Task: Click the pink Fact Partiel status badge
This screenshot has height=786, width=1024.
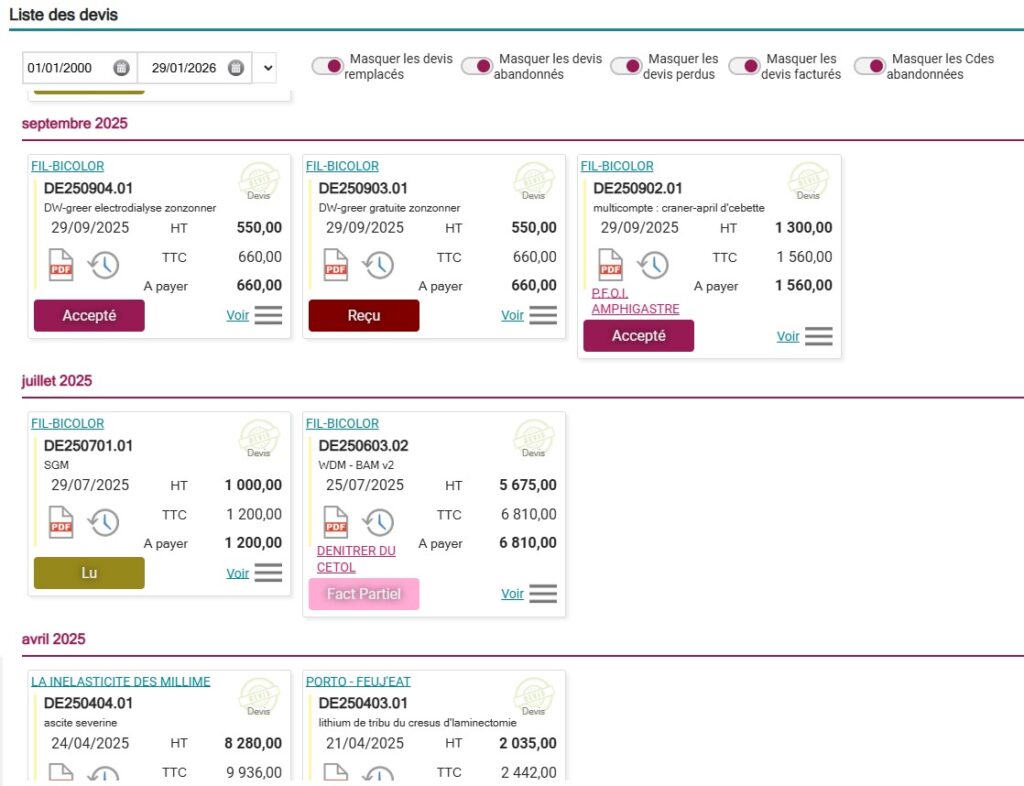Action: [x=363, y=594]
